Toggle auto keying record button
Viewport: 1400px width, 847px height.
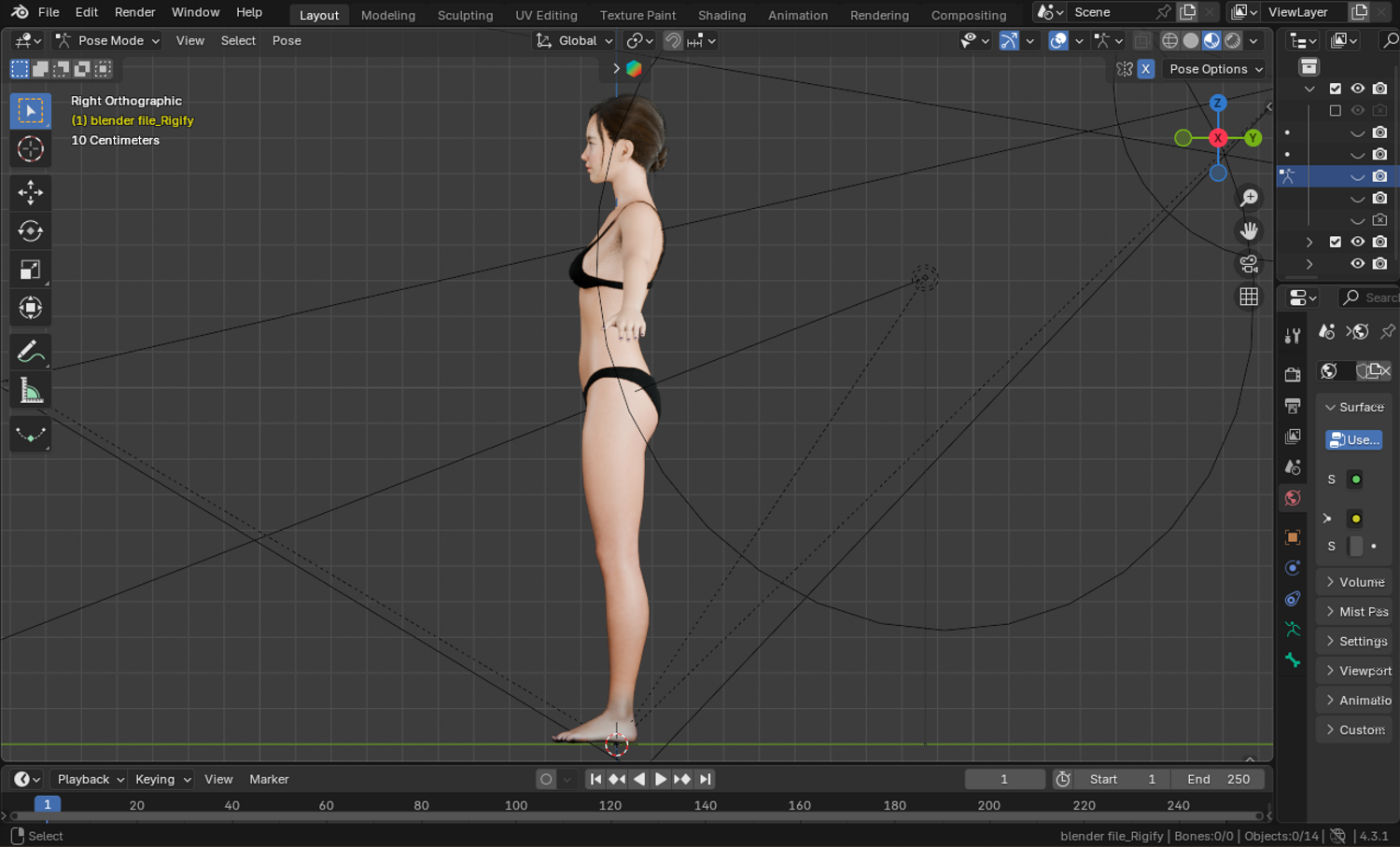546,779
